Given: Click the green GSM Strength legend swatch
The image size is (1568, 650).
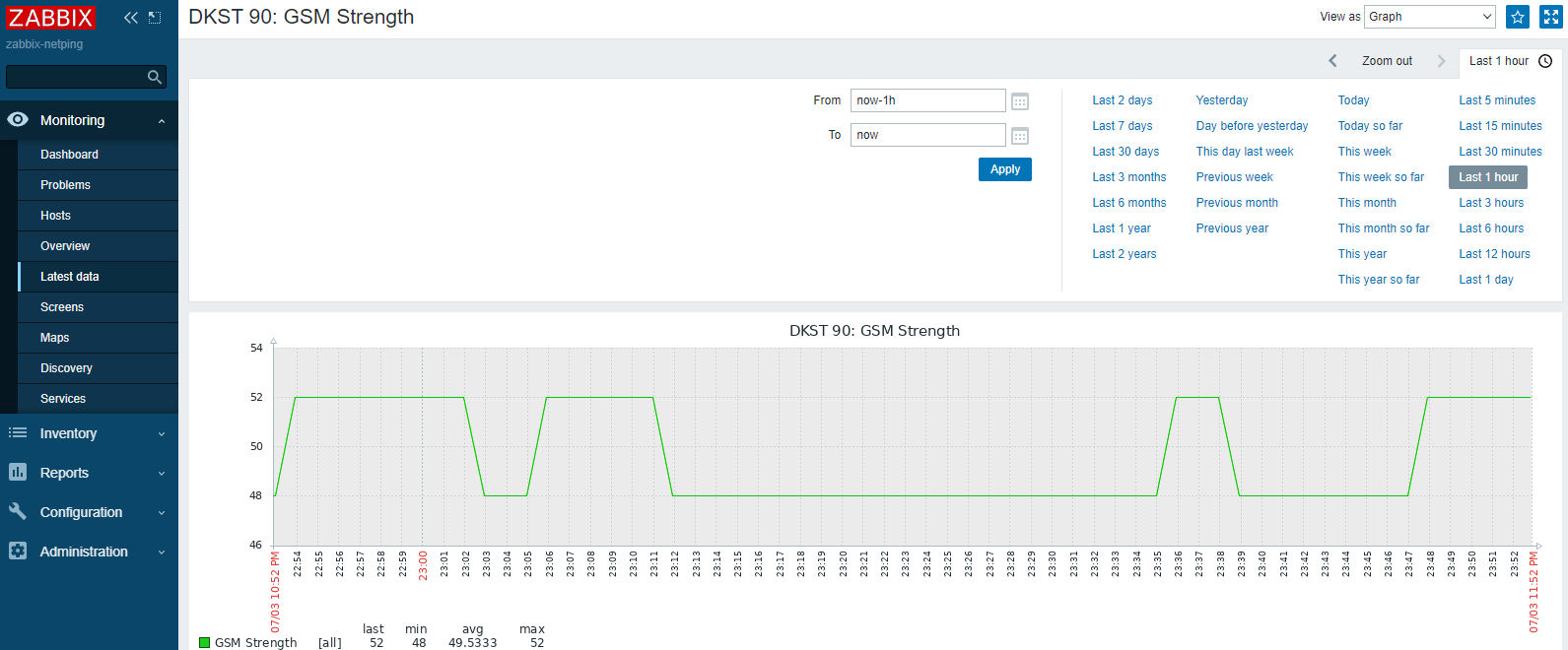Looking at the screenshot, I should 205,643.
